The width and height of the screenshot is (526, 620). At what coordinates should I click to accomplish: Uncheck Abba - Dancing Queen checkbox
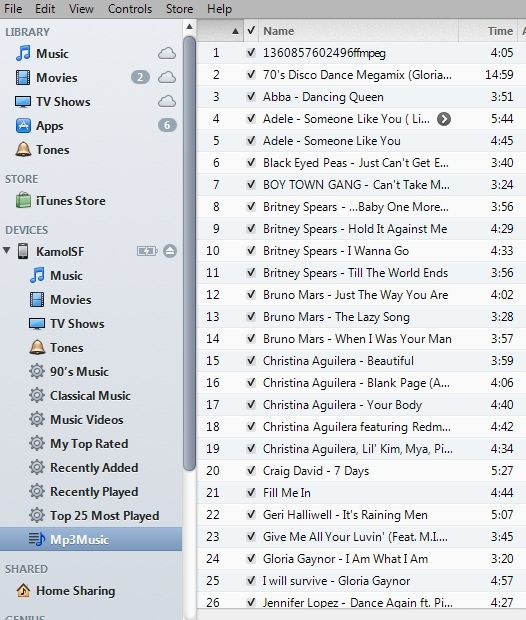point(251,96)
